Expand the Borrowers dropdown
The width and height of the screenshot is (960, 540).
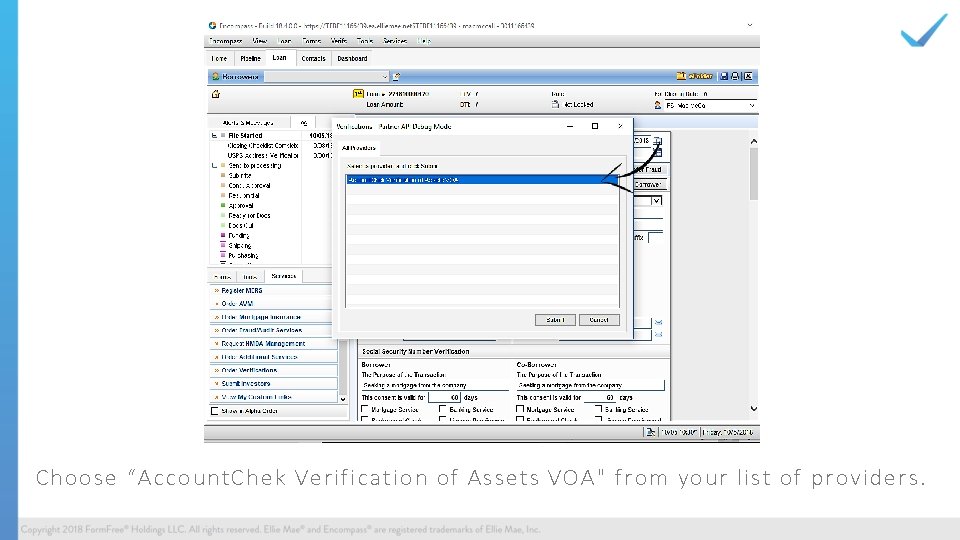coord(384,77)
